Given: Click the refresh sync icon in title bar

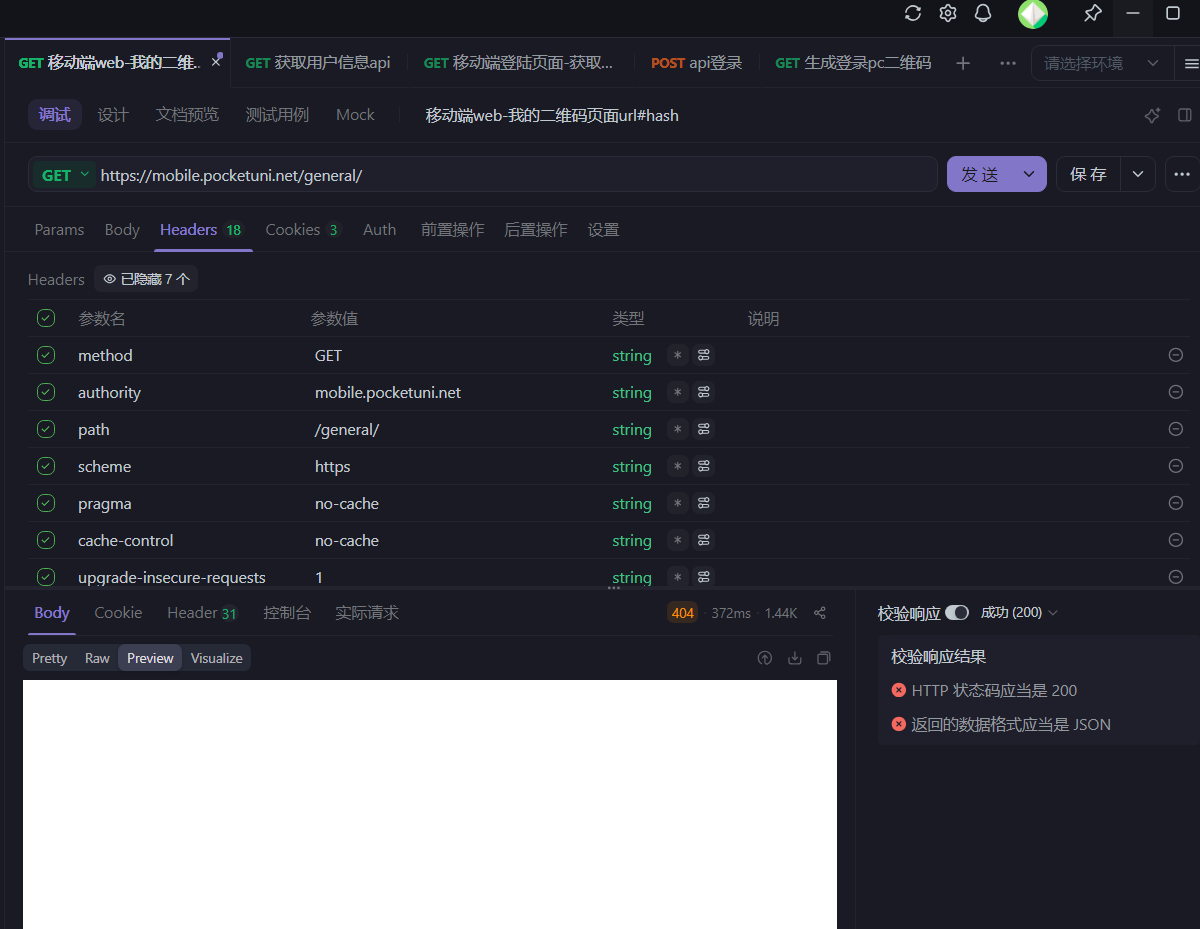Looking at the screenshot, I should [912, 13].
